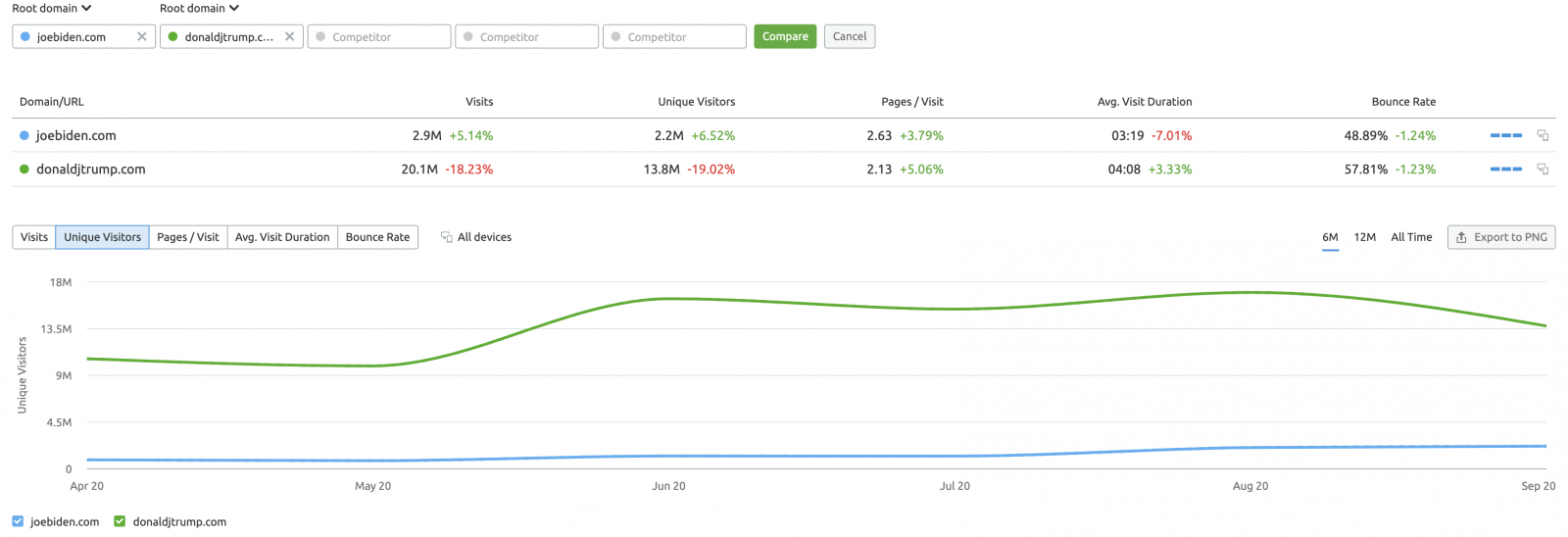Remove donaldjtrump.com from the comparison
The width and height of the screenshot is (1568, 537).
click(x=289, y=37)
